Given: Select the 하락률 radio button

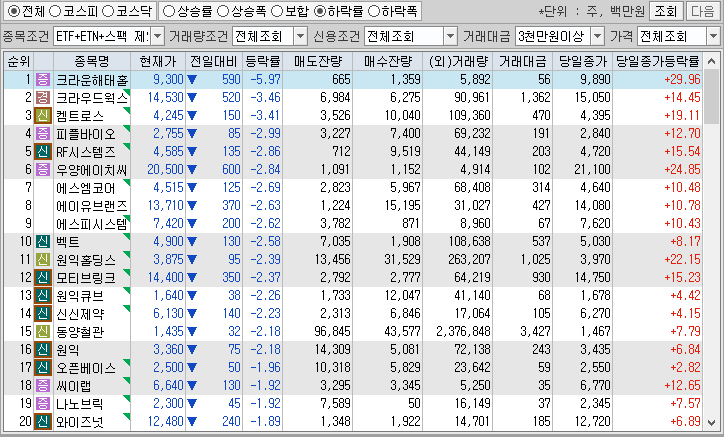Looking at the screenshot, I should (320, 11).
